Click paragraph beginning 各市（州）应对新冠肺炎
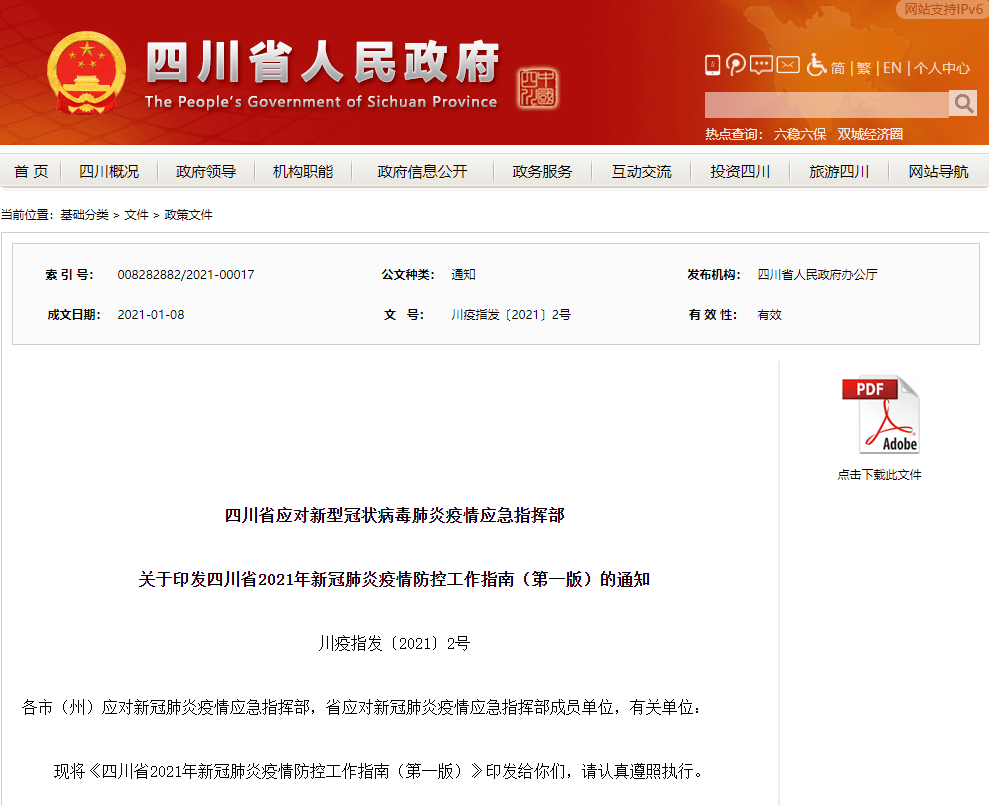This screenshot has width=989, height=806. [361, 708]
